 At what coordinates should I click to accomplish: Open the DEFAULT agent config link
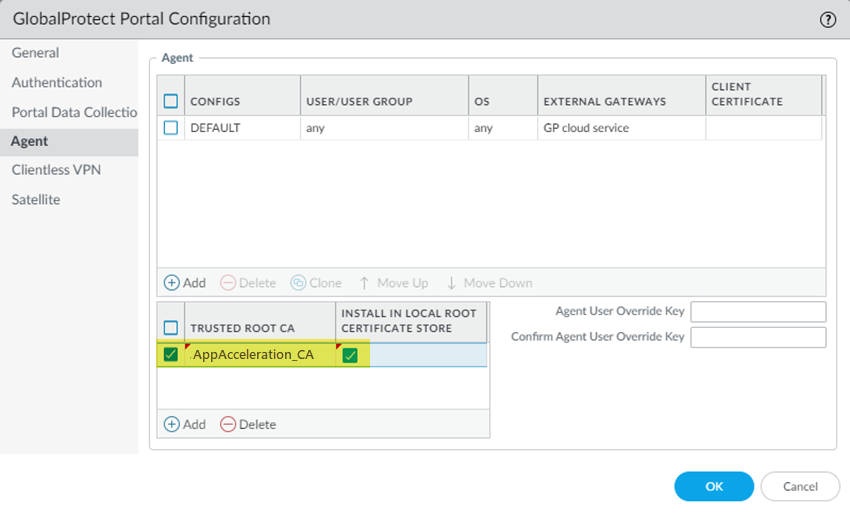216,128
